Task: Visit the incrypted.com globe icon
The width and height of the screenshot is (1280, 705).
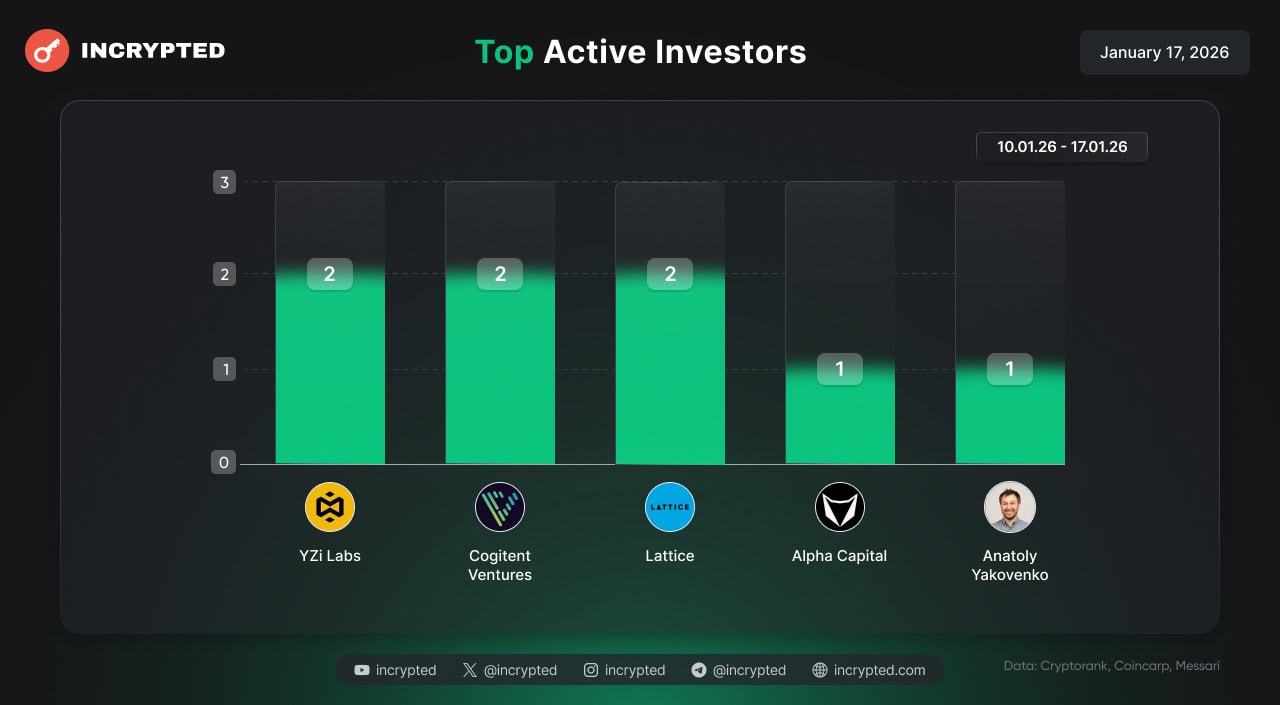Action: (820, 670)
